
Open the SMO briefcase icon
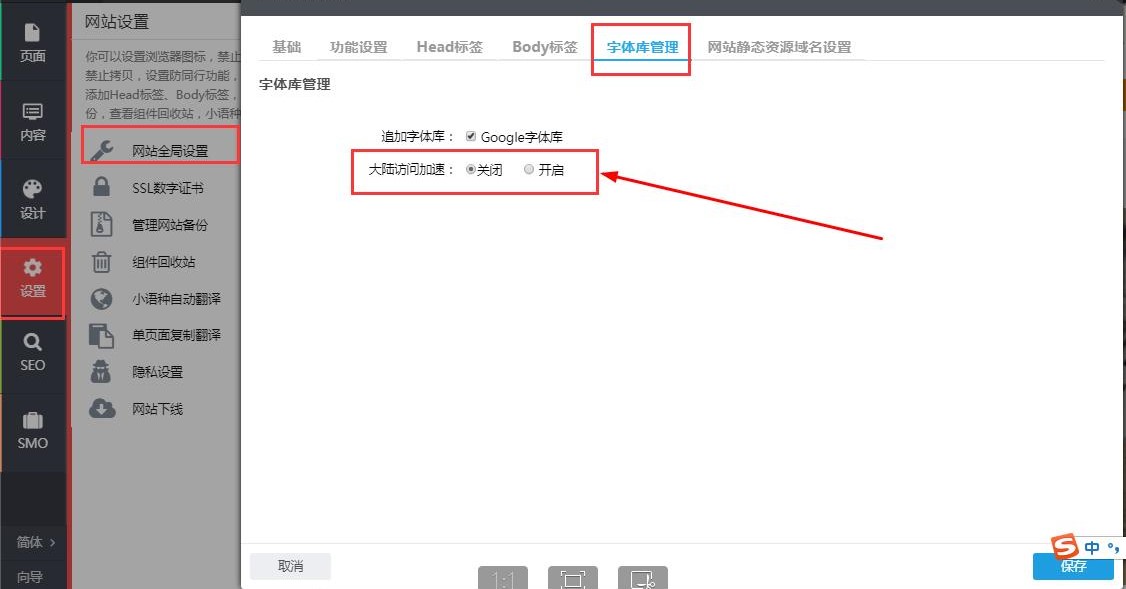33,421
